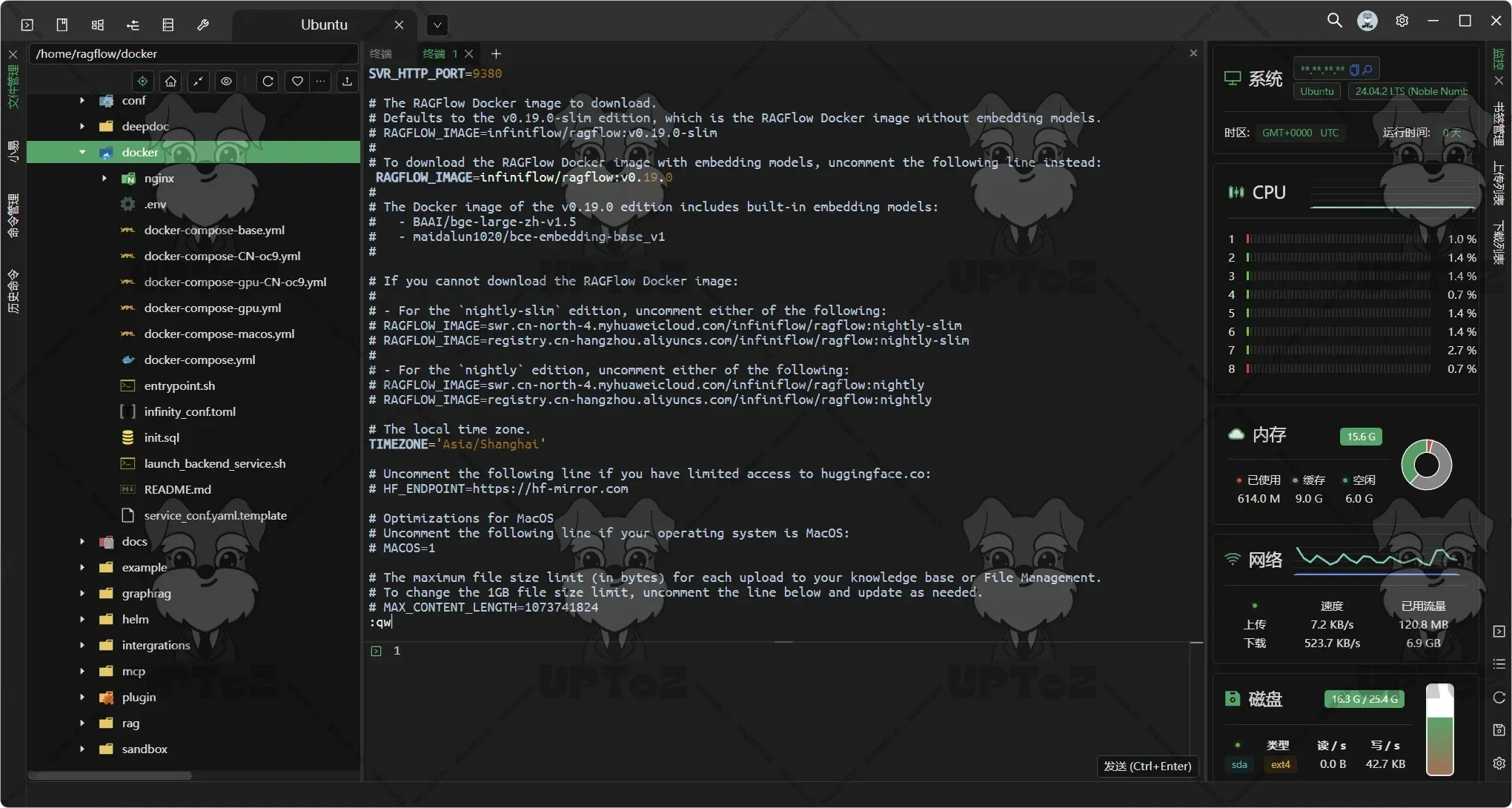
Task: Click the disk usage vertical bar
Action: [x=1439, y=729]
